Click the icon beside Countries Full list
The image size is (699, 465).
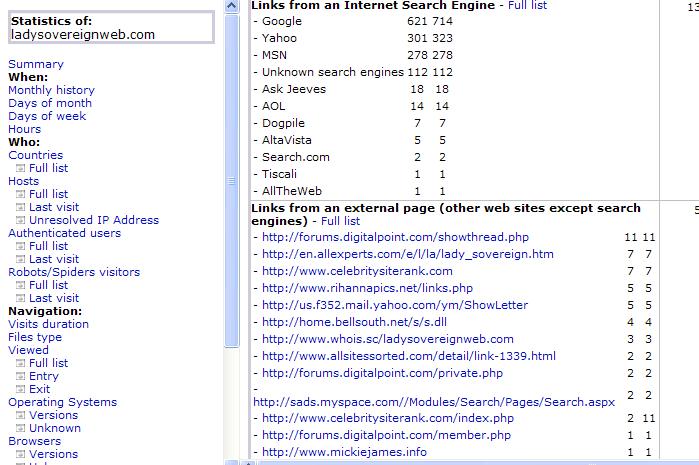point(21,168)
